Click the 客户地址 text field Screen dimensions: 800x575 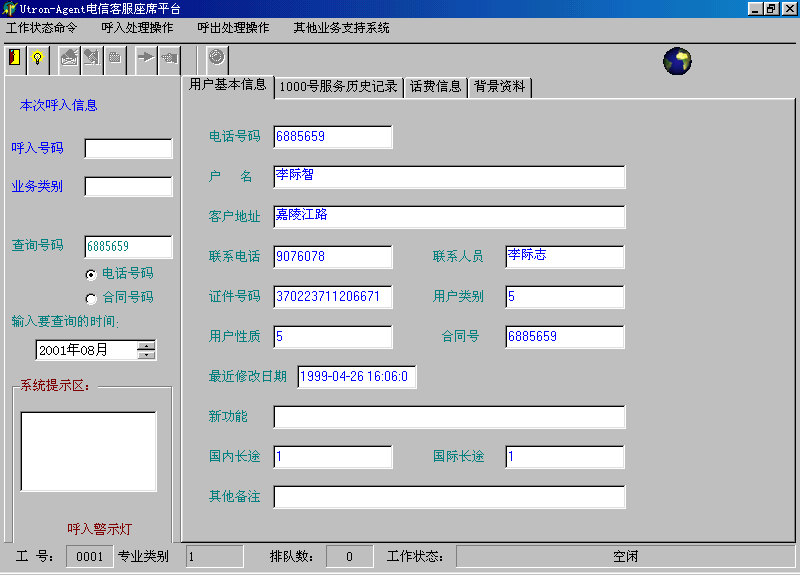[449, 217]
